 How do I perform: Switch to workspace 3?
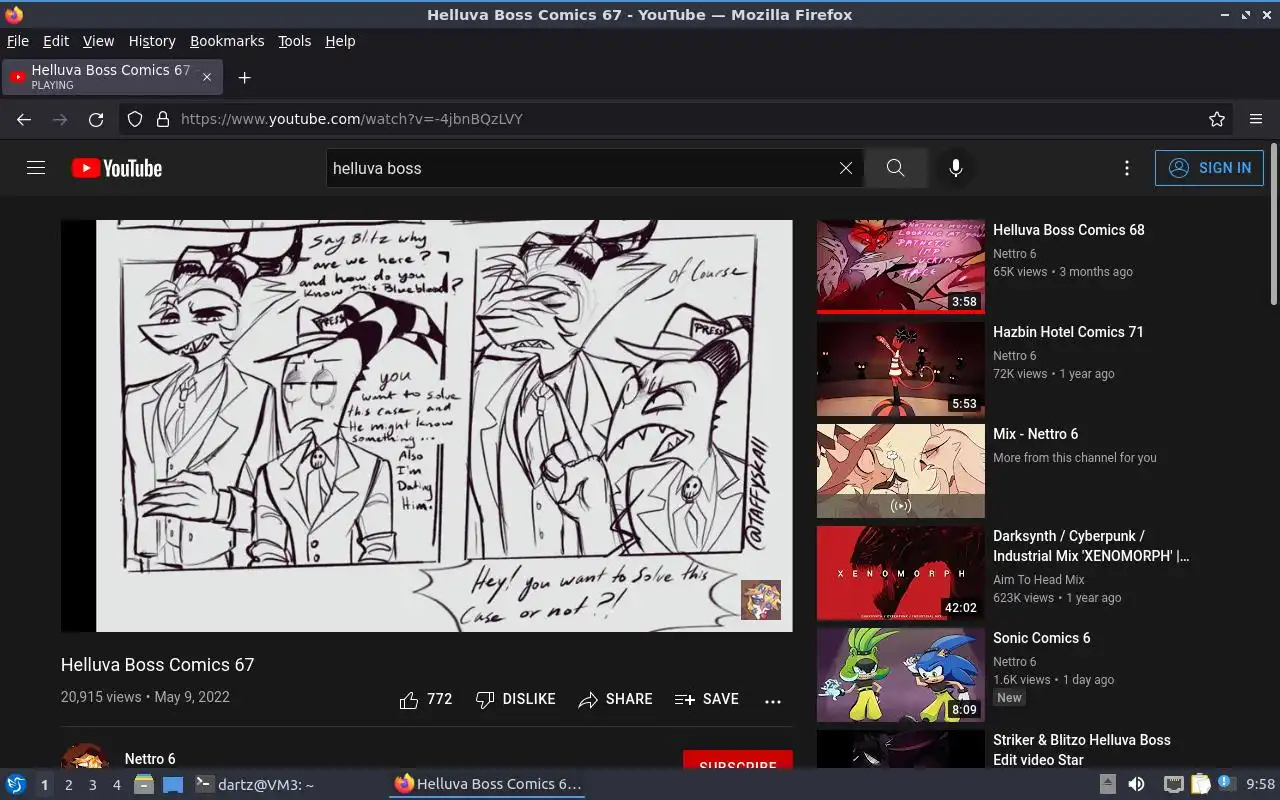click(x=92, y=785)
